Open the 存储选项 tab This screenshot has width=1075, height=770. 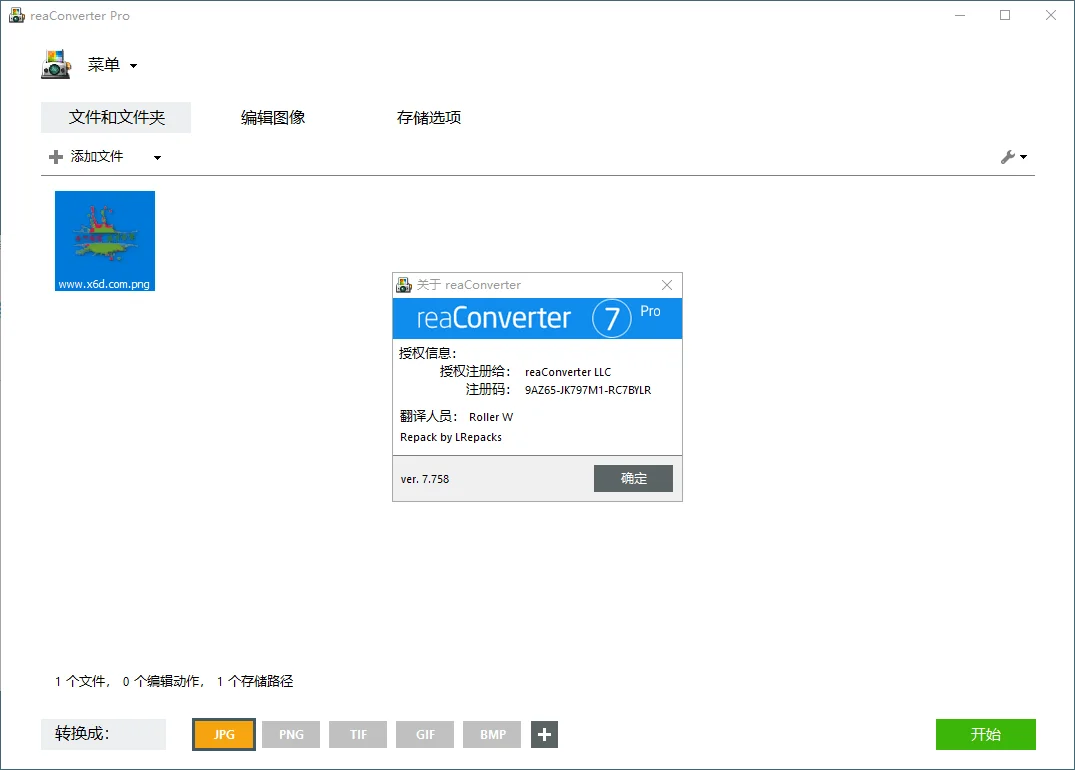point(428,117)
